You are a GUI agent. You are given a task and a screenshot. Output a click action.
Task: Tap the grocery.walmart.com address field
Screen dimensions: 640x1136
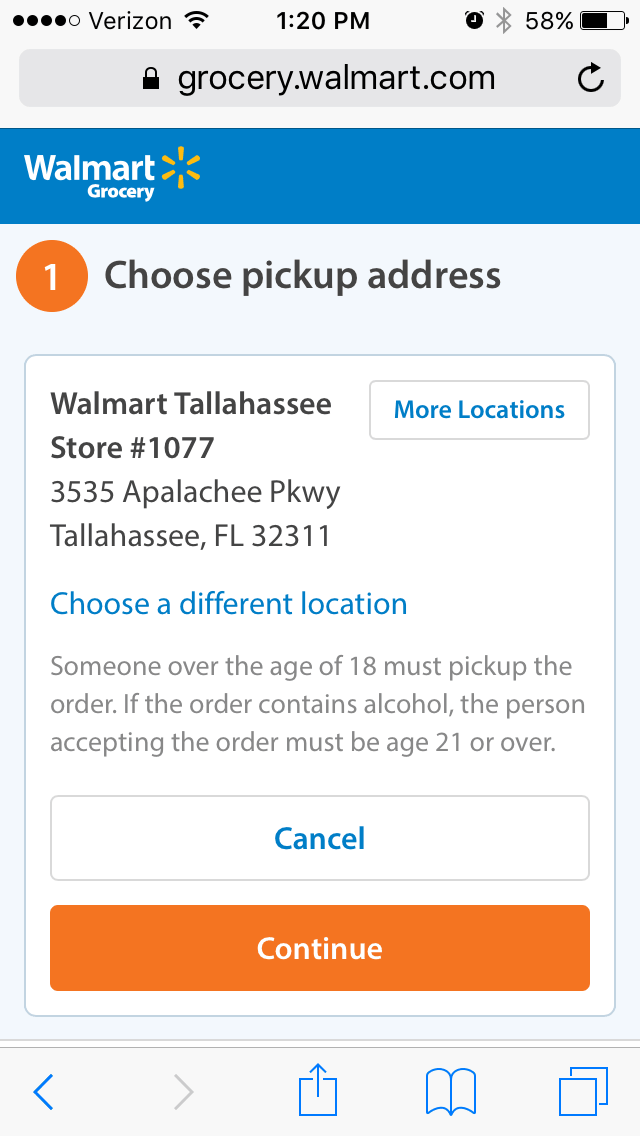click(320, 78)
